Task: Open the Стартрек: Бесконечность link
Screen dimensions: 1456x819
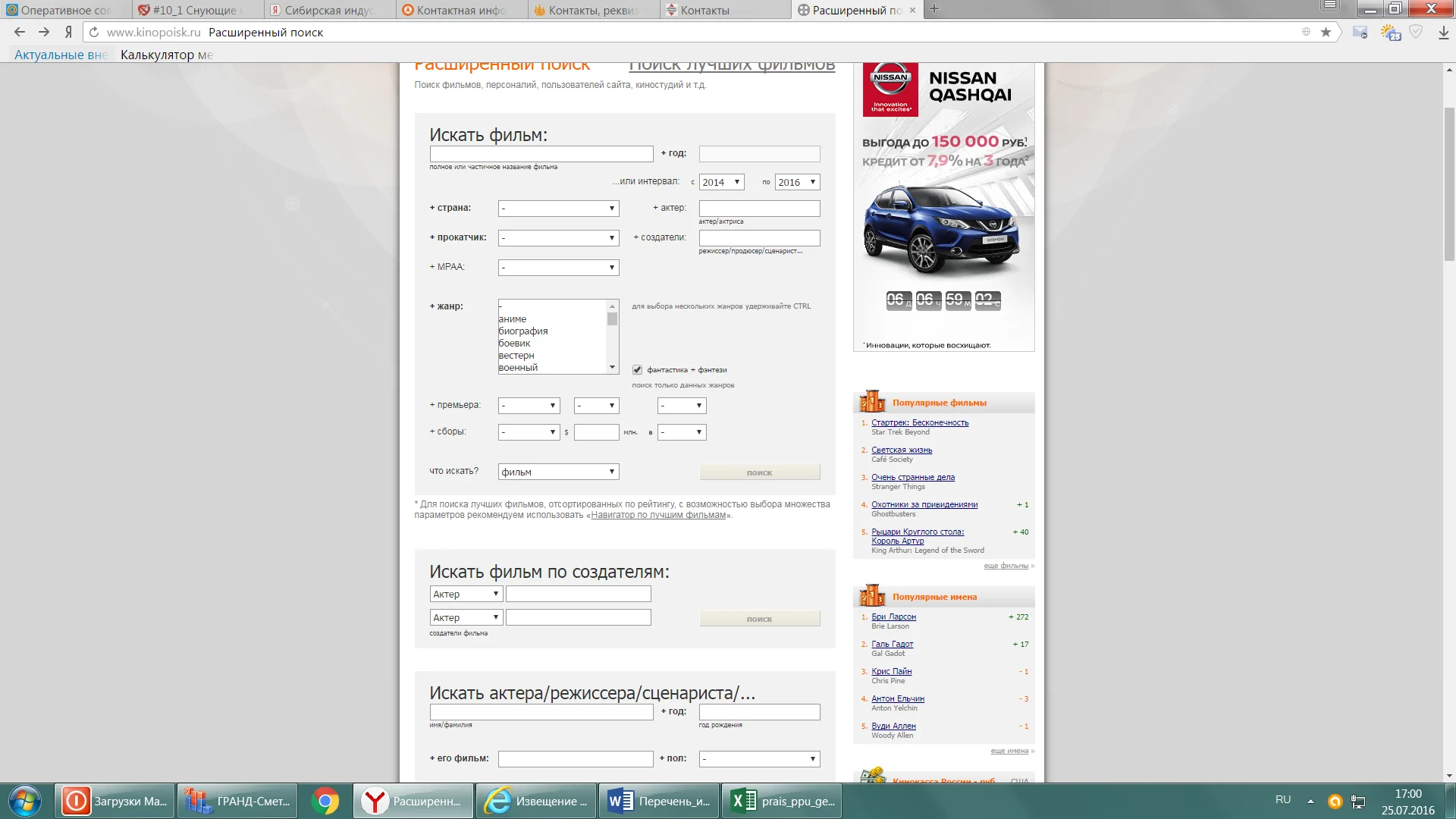Action: click(919, 422)
